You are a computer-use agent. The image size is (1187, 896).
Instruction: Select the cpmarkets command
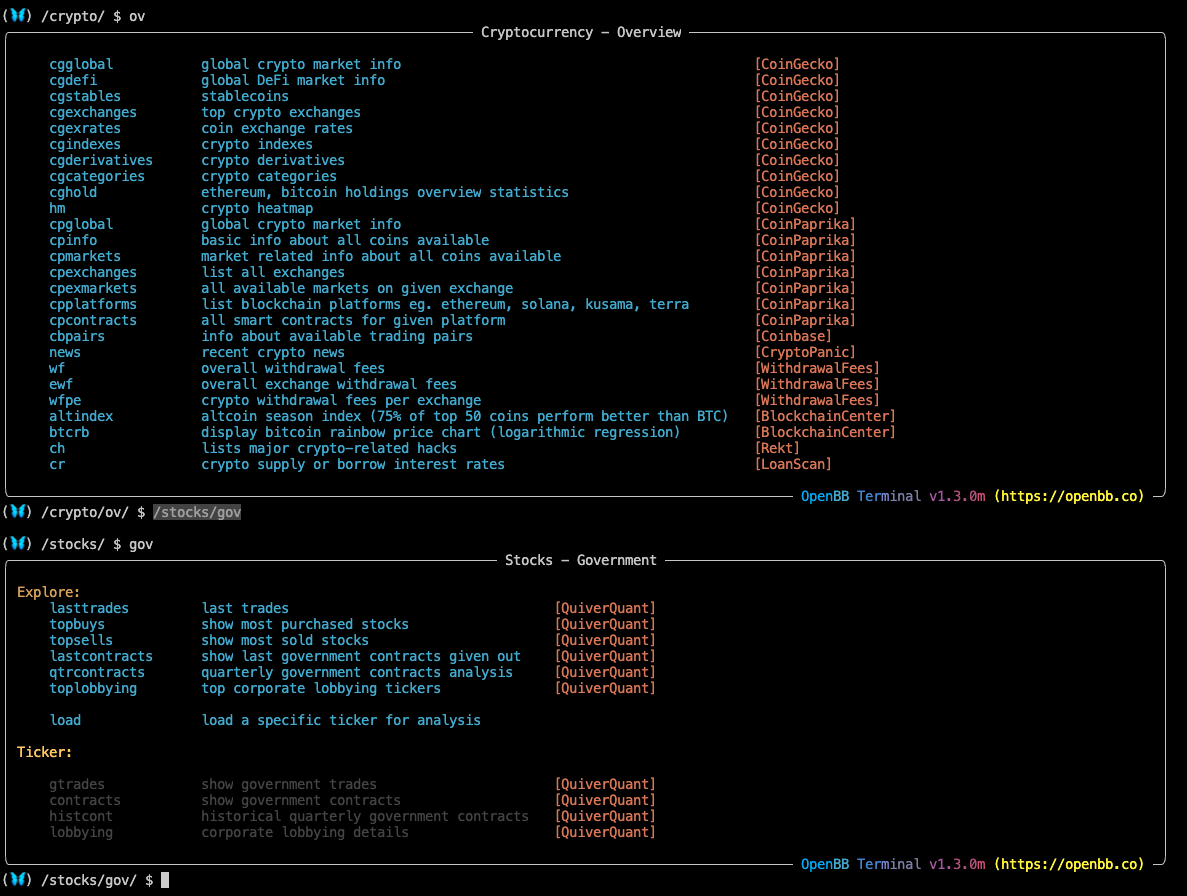(85, 256)
